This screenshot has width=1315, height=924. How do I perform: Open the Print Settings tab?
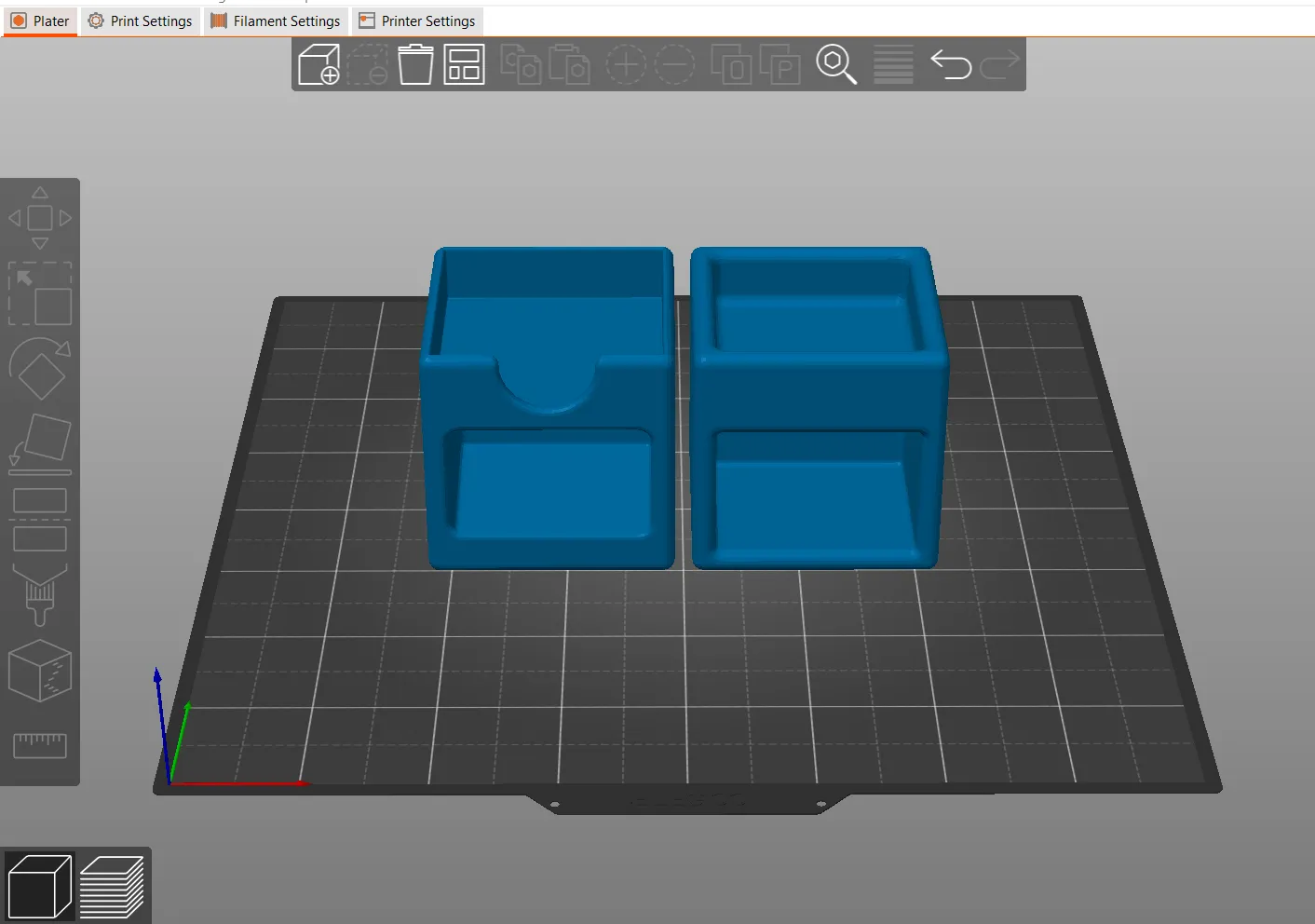[141, 20]
